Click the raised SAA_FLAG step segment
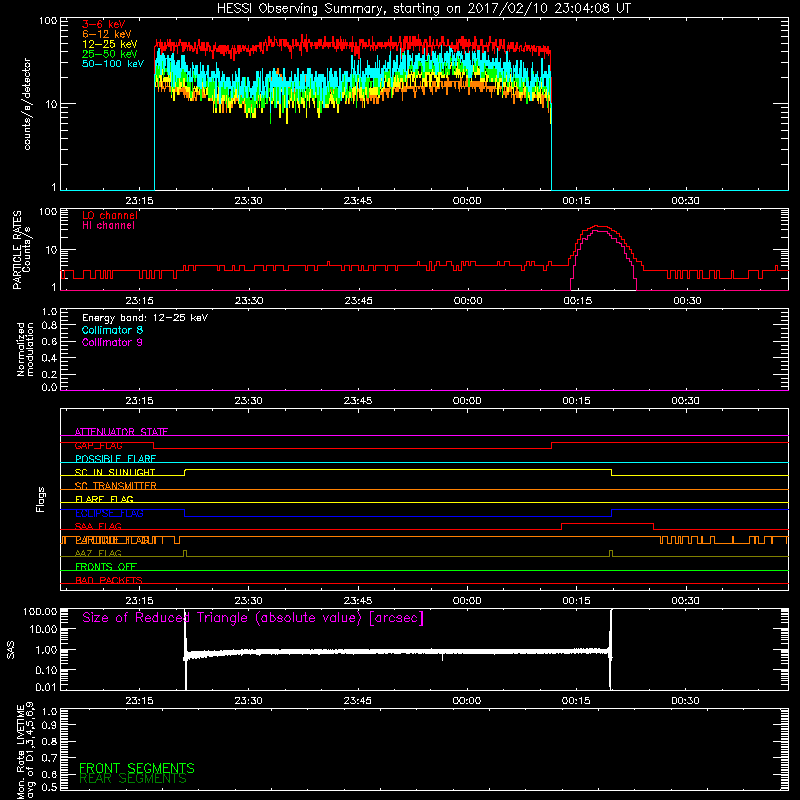The height and width of the screenshot is (800, 800). point(607,523)
